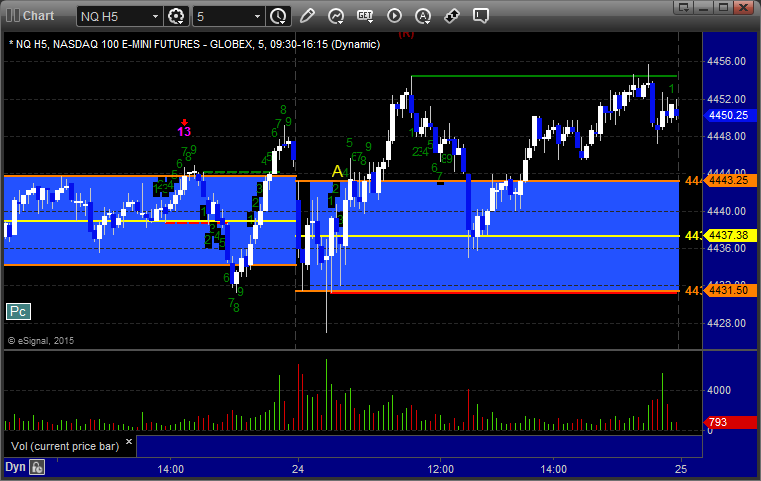Click the 4450.25 current price marker

[728, 116]
